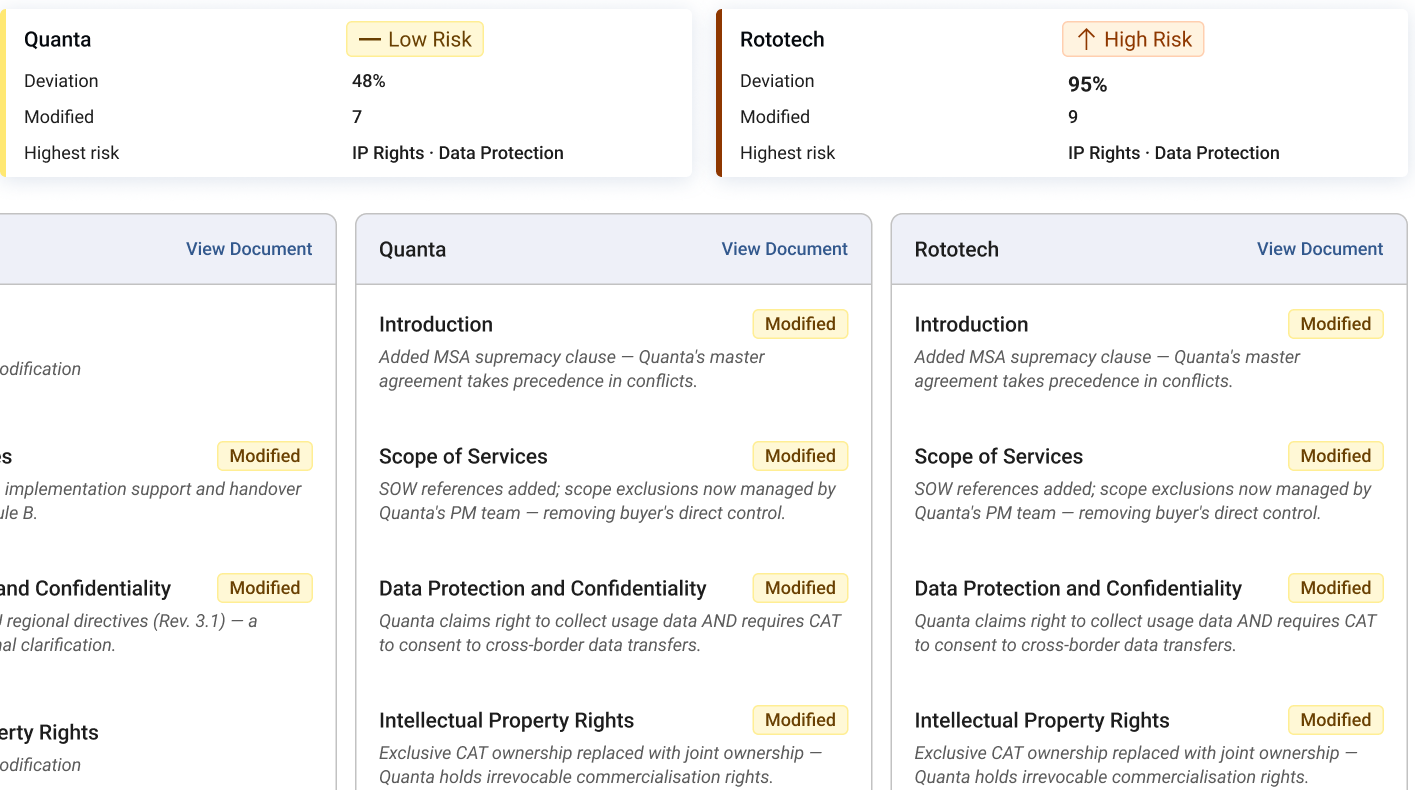Open View Document link in Rototech column
Screen dimensions: 1415x790
[x=1320, y=249]
